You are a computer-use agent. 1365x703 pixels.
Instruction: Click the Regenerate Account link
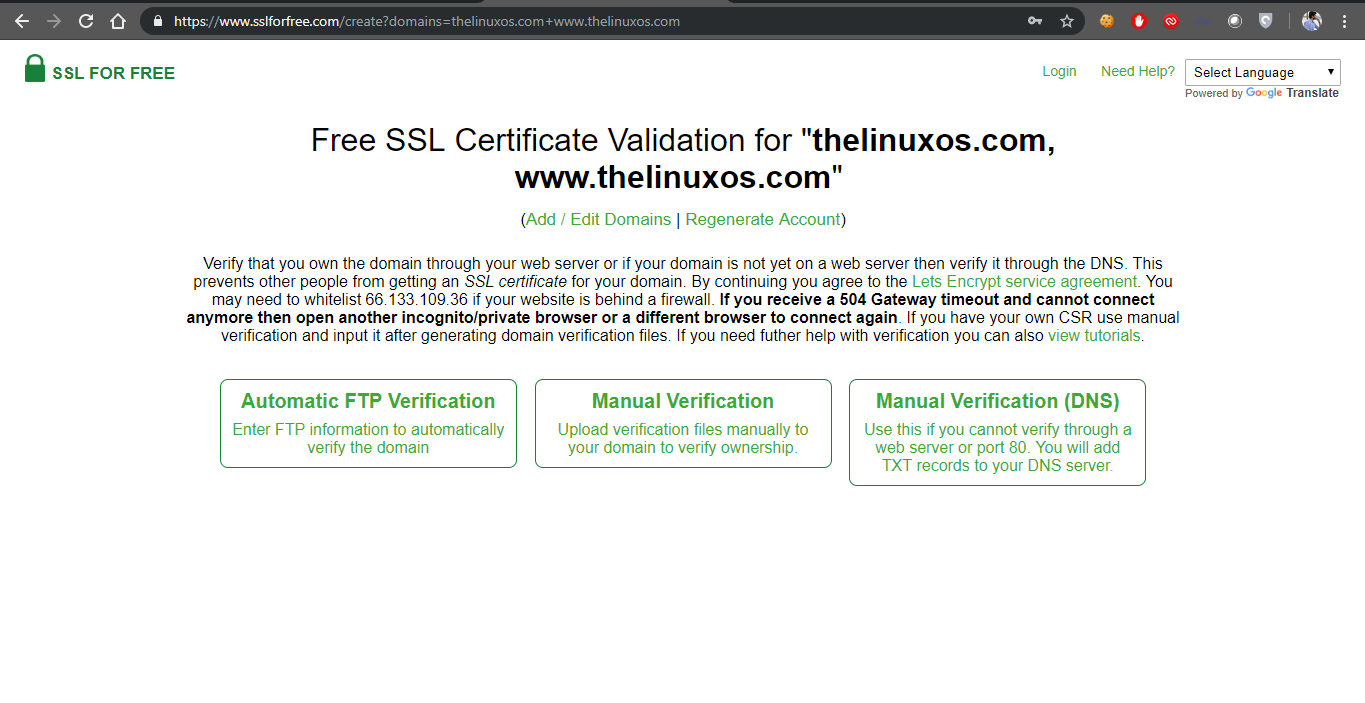[x=763, y=219]
